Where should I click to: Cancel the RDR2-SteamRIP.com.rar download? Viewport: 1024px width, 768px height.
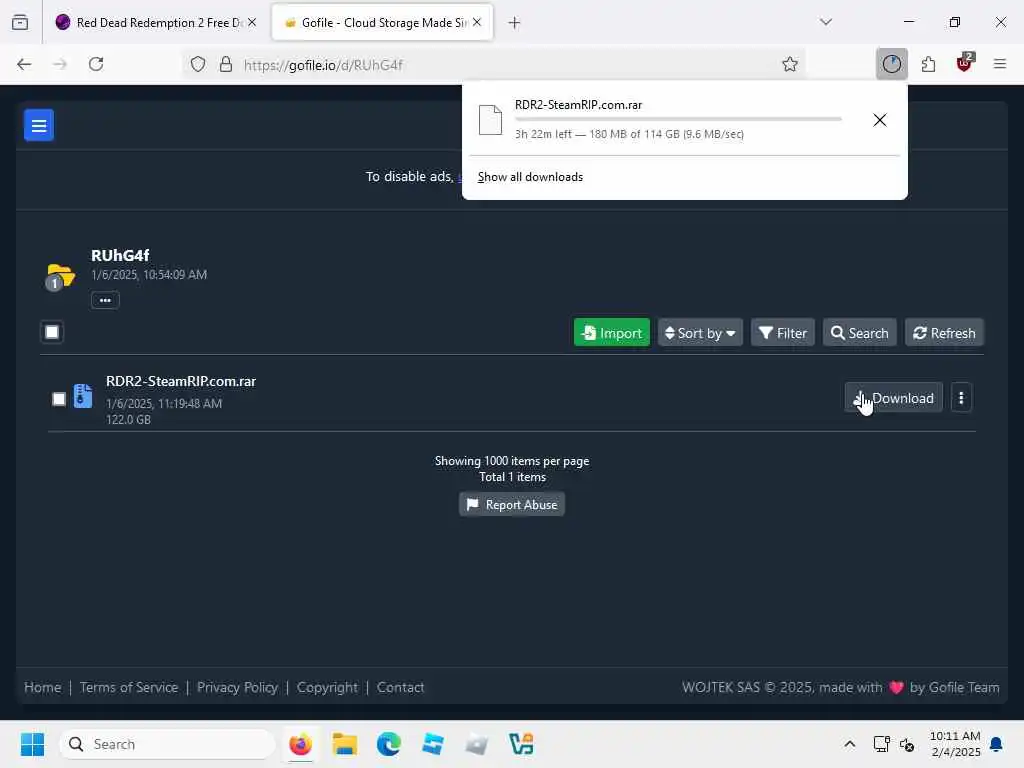coord(880,120)
